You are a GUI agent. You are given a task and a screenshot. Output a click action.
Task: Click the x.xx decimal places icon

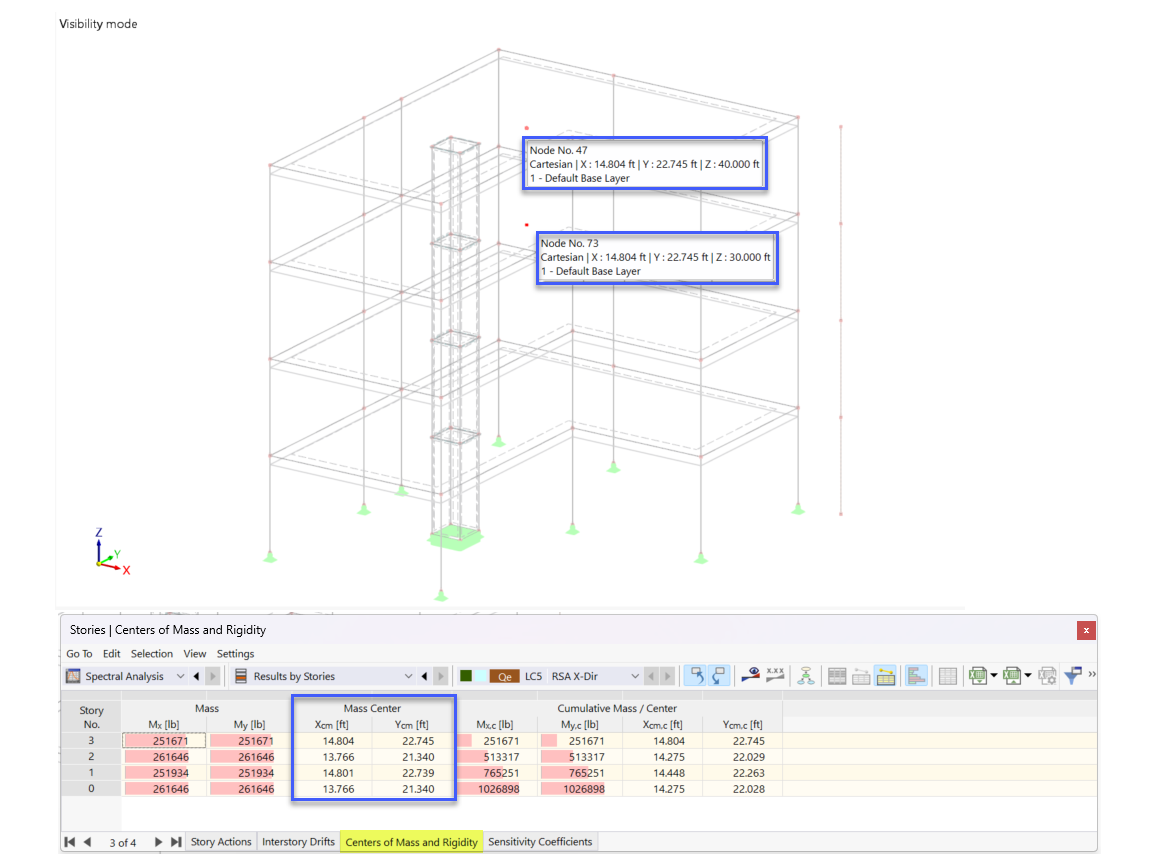click(x=775, y=674)
